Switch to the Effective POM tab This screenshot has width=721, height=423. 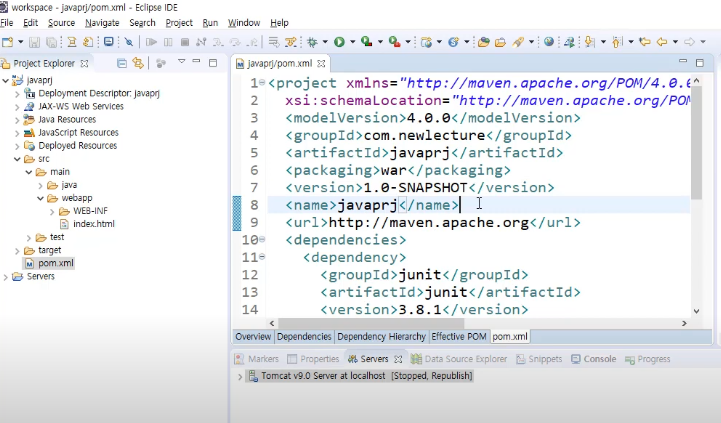pyautogui.click(x=458, y=337)
